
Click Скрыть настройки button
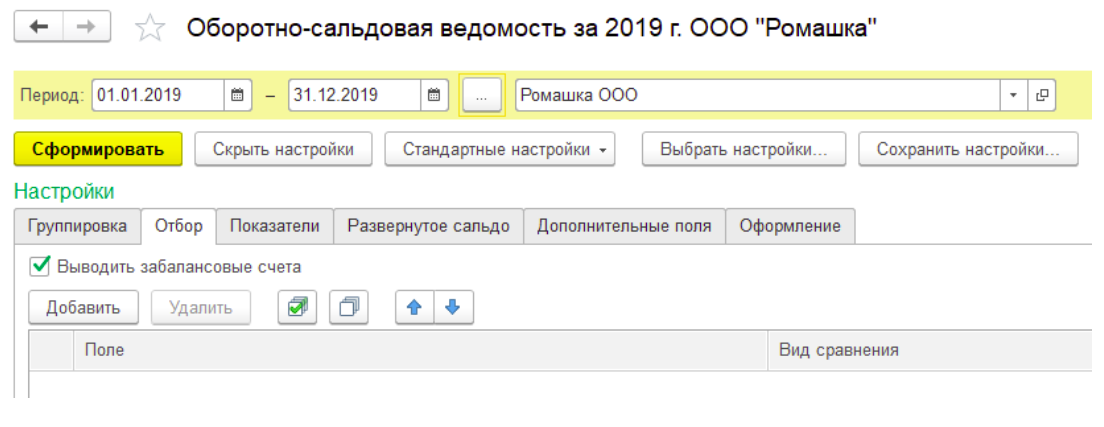[x=283, y=149]
